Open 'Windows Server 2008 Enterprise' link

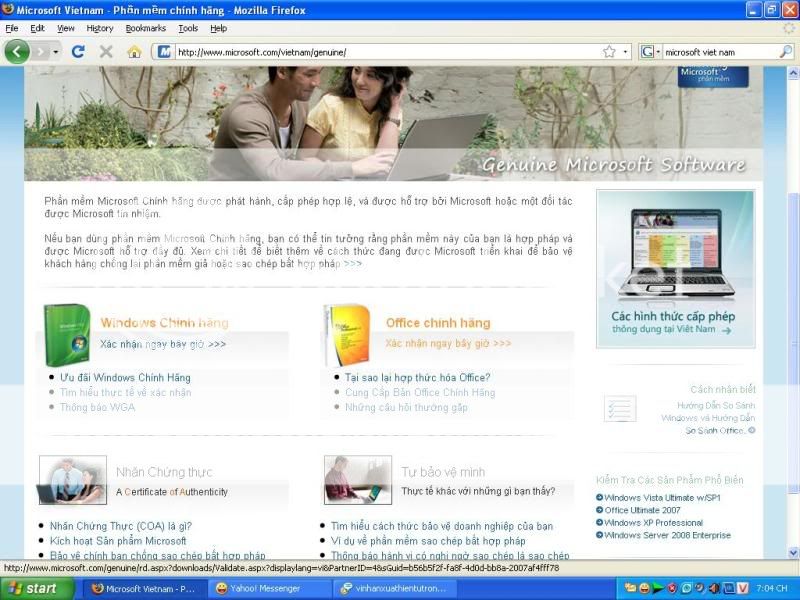pyautogui.click(x=667, y=535)
